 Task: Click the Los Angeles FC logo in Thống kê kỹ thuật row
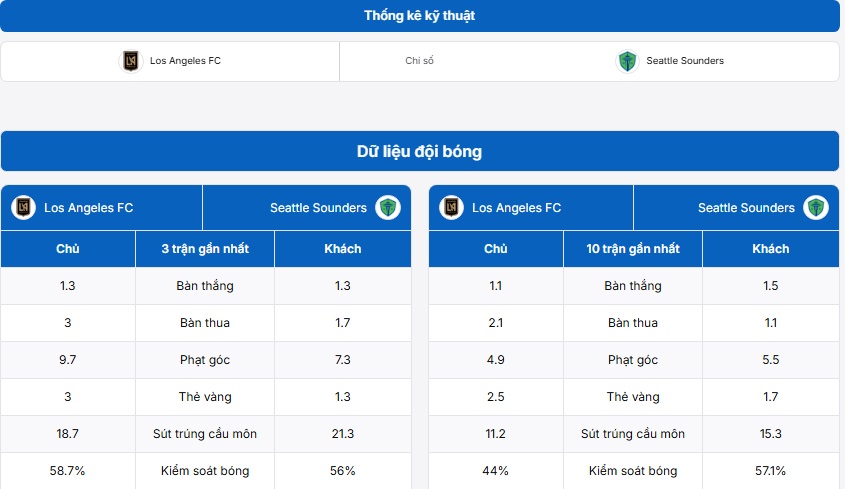click(130, 61)
